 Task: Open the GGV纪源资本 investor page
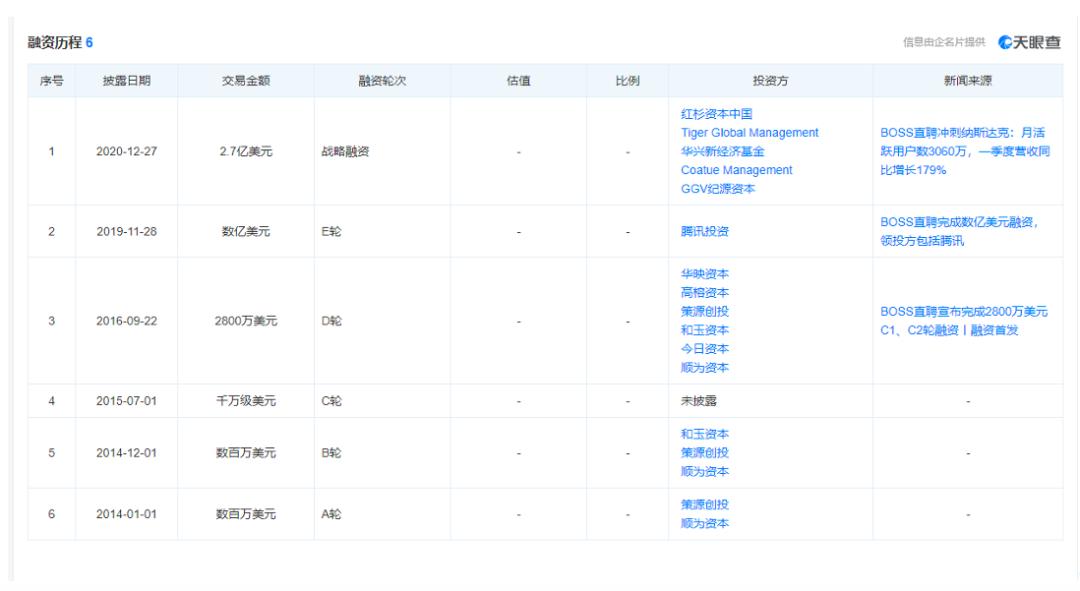(718, 190)
